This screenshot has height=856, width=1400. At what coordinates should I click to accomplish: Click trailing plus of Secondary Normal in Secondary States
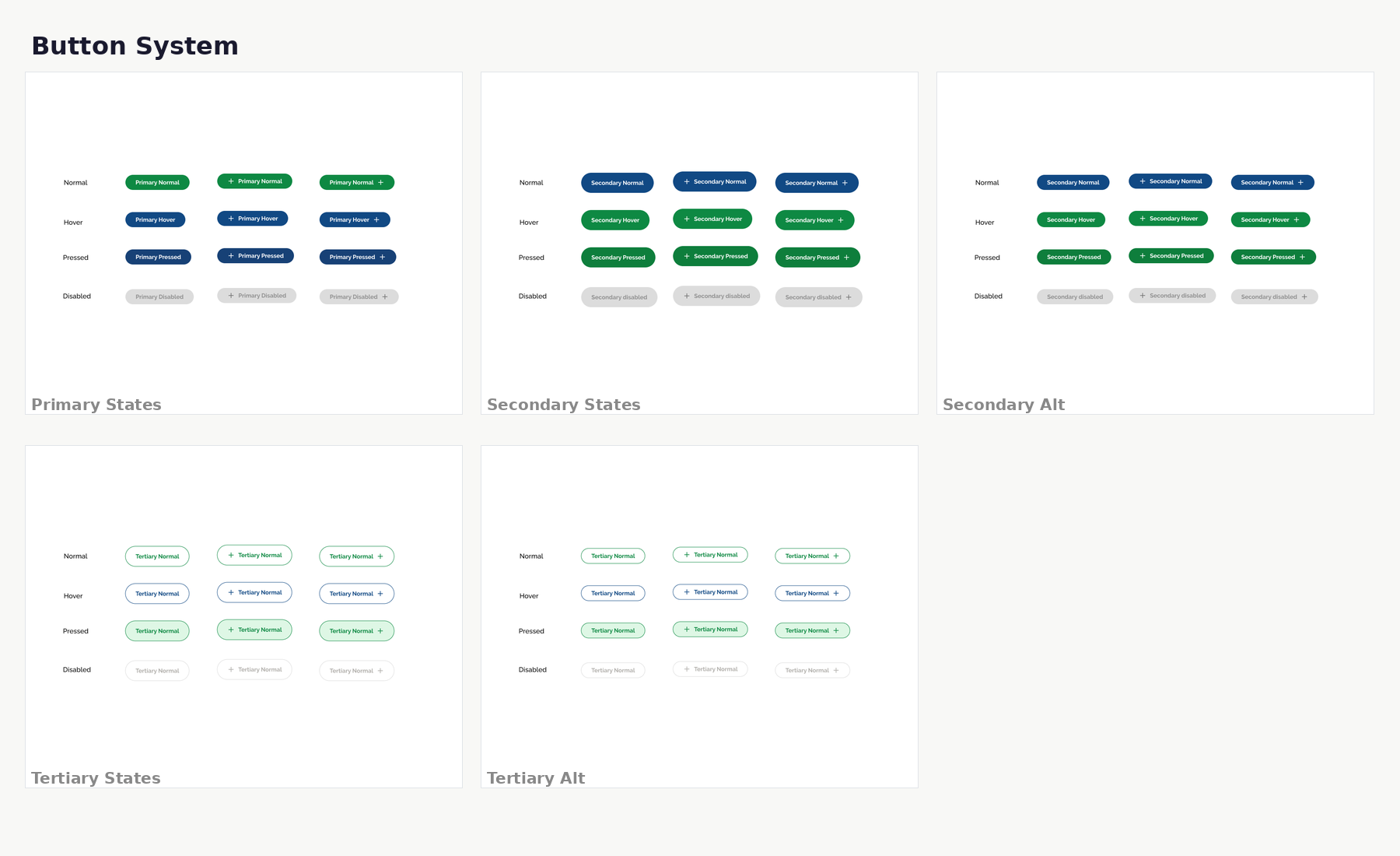[x=845, y=183]
